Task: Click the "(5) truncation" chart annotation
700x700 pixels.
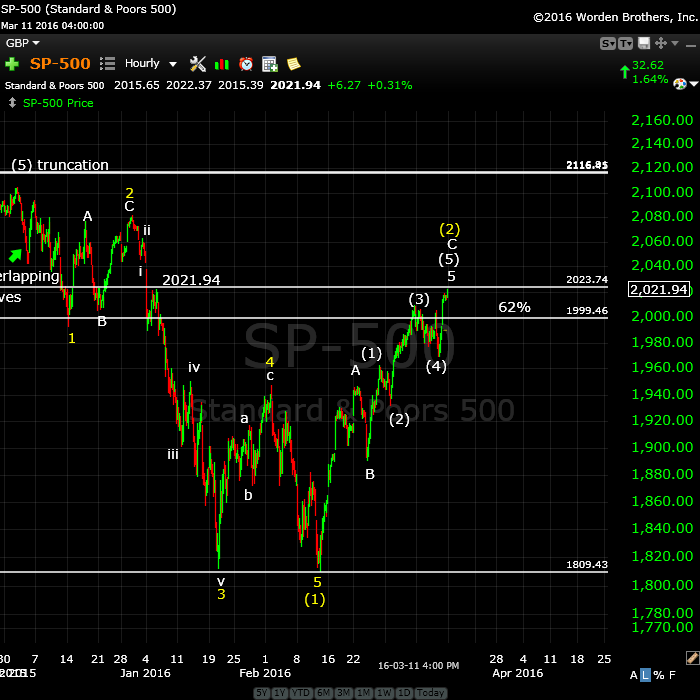Action: pyautogui.click(x=60, y=165)
